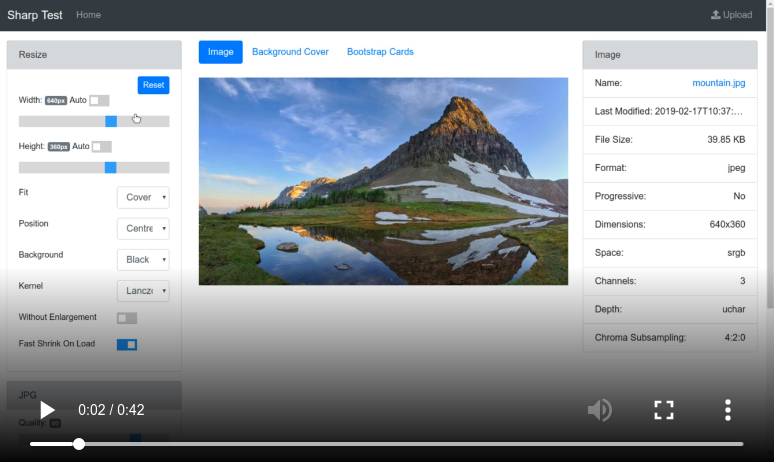Click the 640x360 Dimensions value
Image resolution: width=774 pixels, height=462 pixels.
pyautogui.click(x=727, y=225)
